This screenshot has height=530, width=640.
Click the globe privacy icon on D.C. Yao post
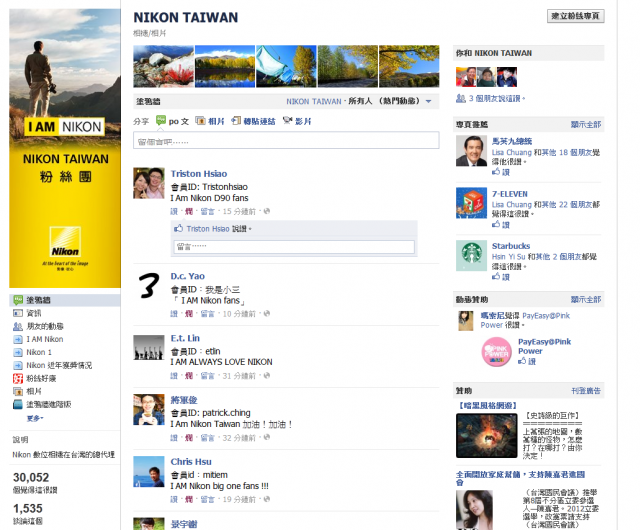(267, 314)
